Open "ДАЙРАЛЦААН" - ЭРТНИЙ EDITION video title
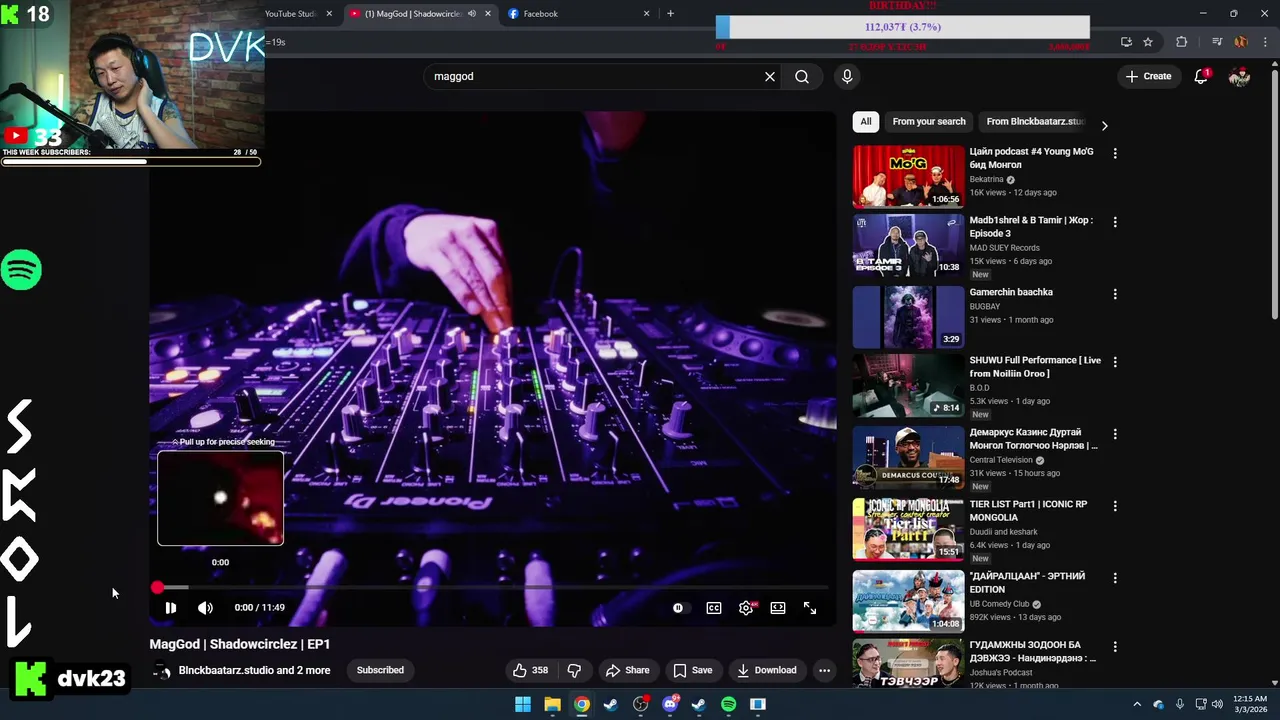Image resolution: width=1280 pixels, height=720 pixels. pos(1027,583)
